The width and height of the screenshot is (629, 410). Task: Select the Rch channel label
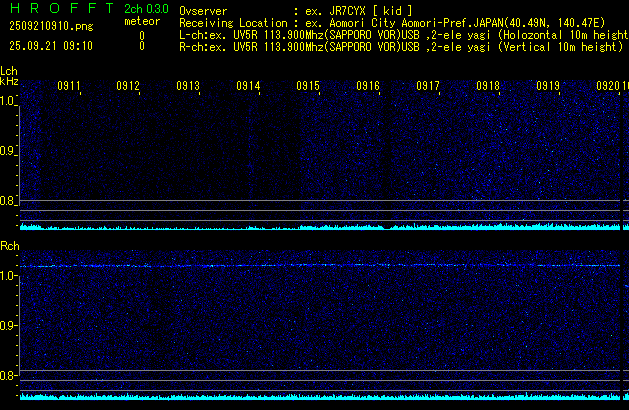9,245
